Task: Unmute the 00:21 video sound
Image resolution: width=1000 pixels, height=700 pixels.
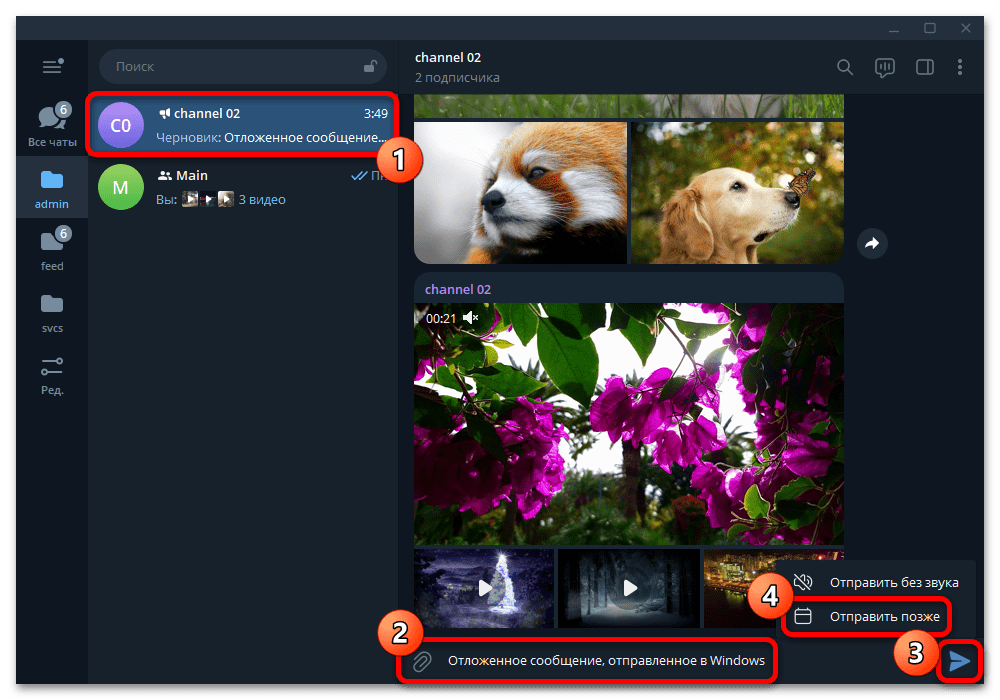Action: click(x=471, y=317)
